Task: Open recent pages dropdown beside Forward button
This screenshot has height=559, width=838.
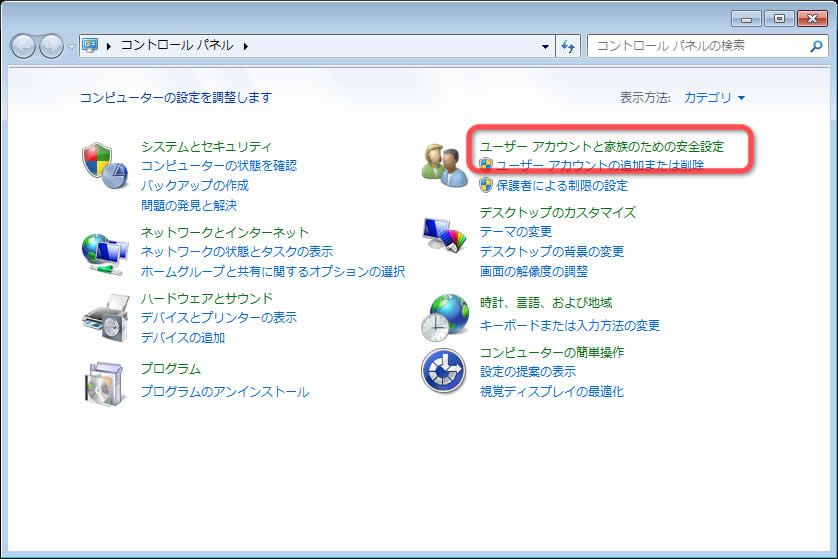Action: pyautogui.click(x=71, y=46)
